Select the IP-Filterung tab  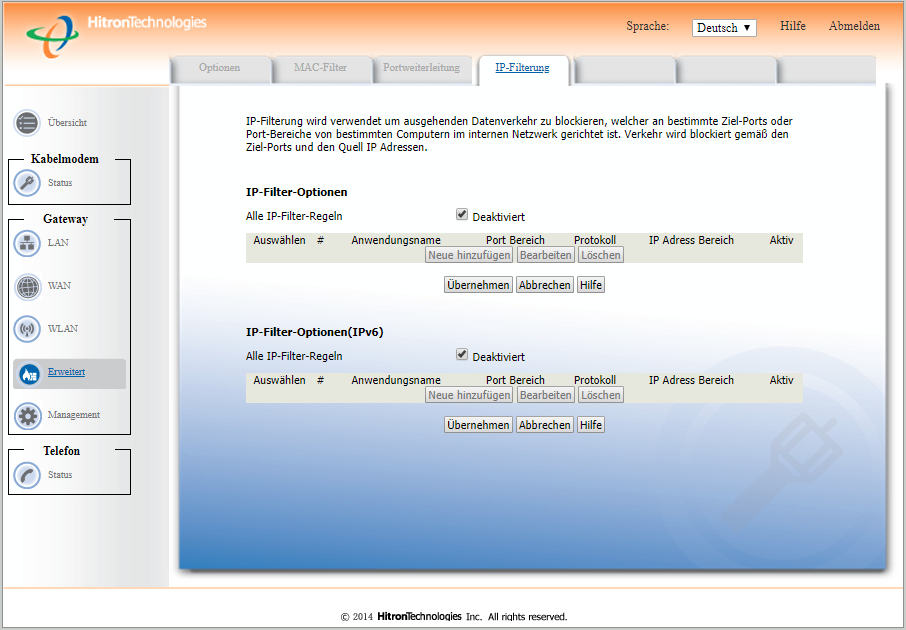[x=522, y=68]
